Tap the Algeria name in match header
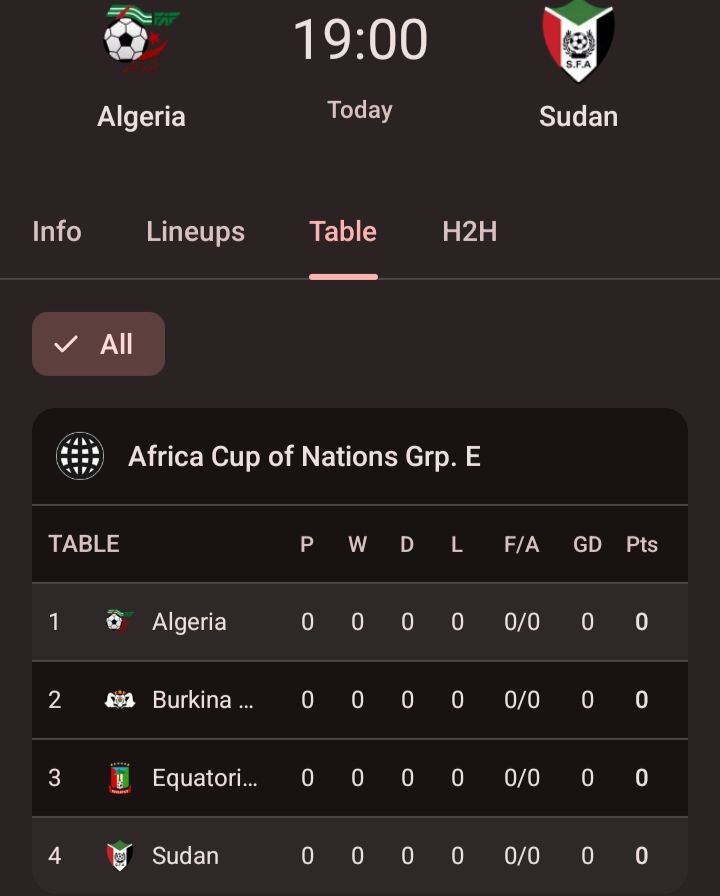This screenshot has width=720, height=896. pos(141,116)
